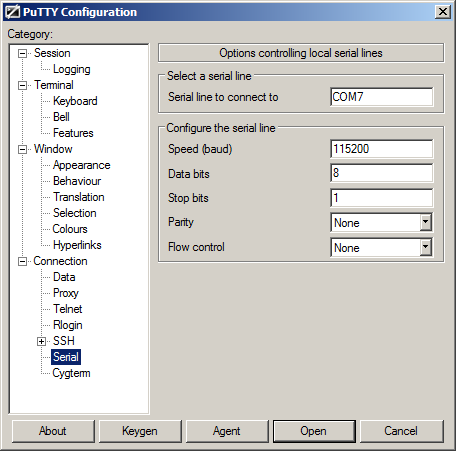Click the Serial line COM7 field
Viewport: 456px width, 451px height.
[382, 97]
